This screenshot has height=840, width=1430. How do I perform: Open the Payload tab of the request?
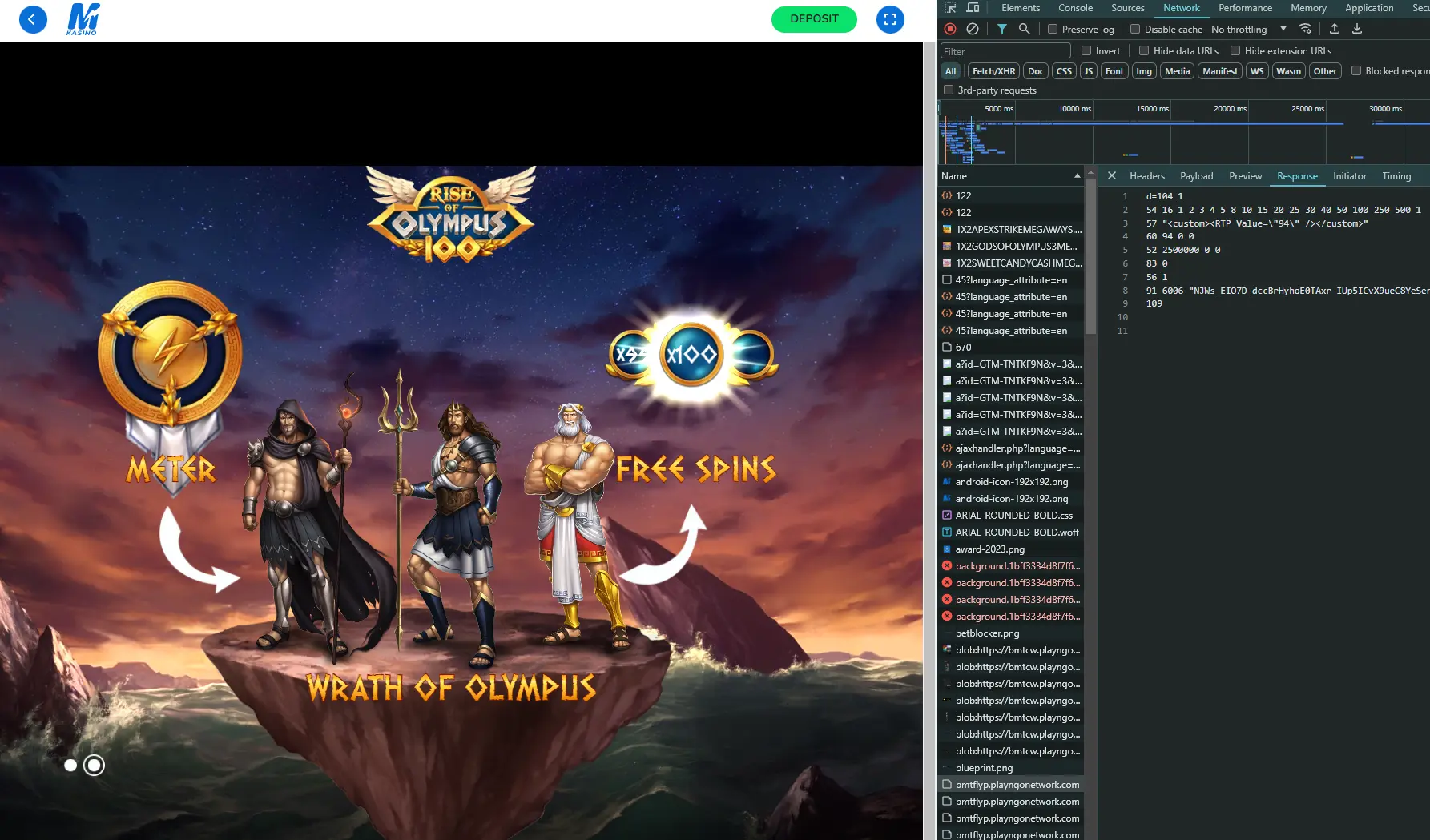tap(1197, 175)
